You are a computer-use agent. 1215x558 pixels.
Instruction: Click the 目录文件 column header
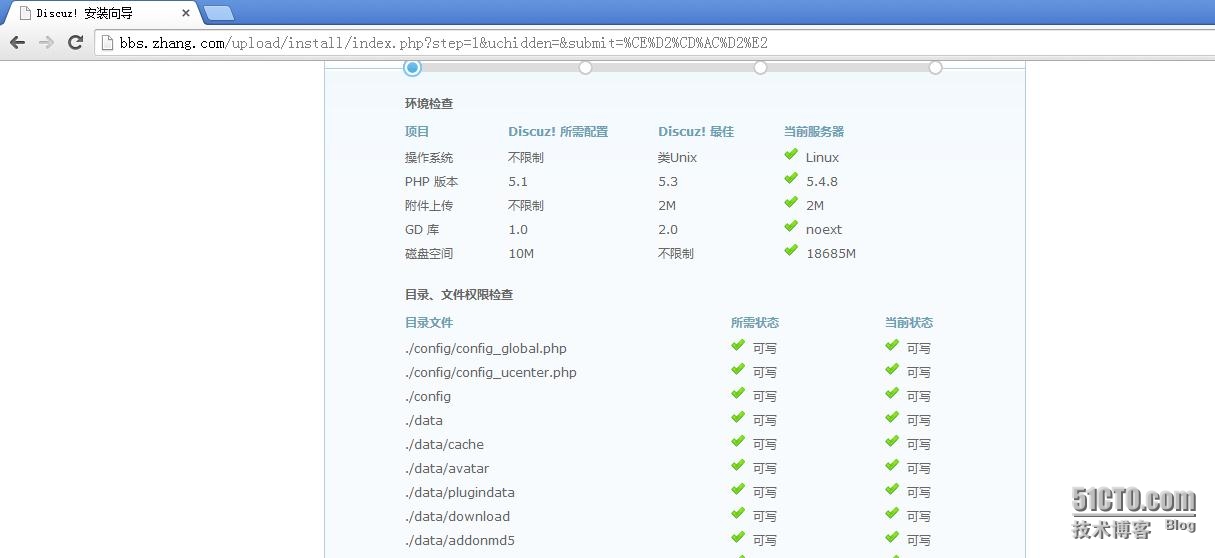[429, 323]
